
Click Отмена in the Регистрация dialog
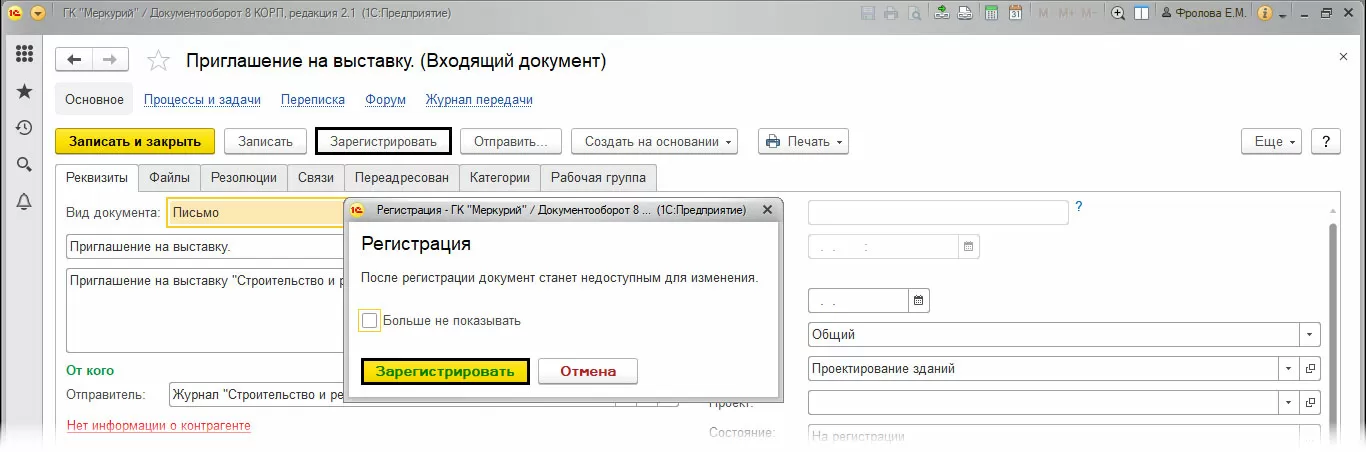588,371
